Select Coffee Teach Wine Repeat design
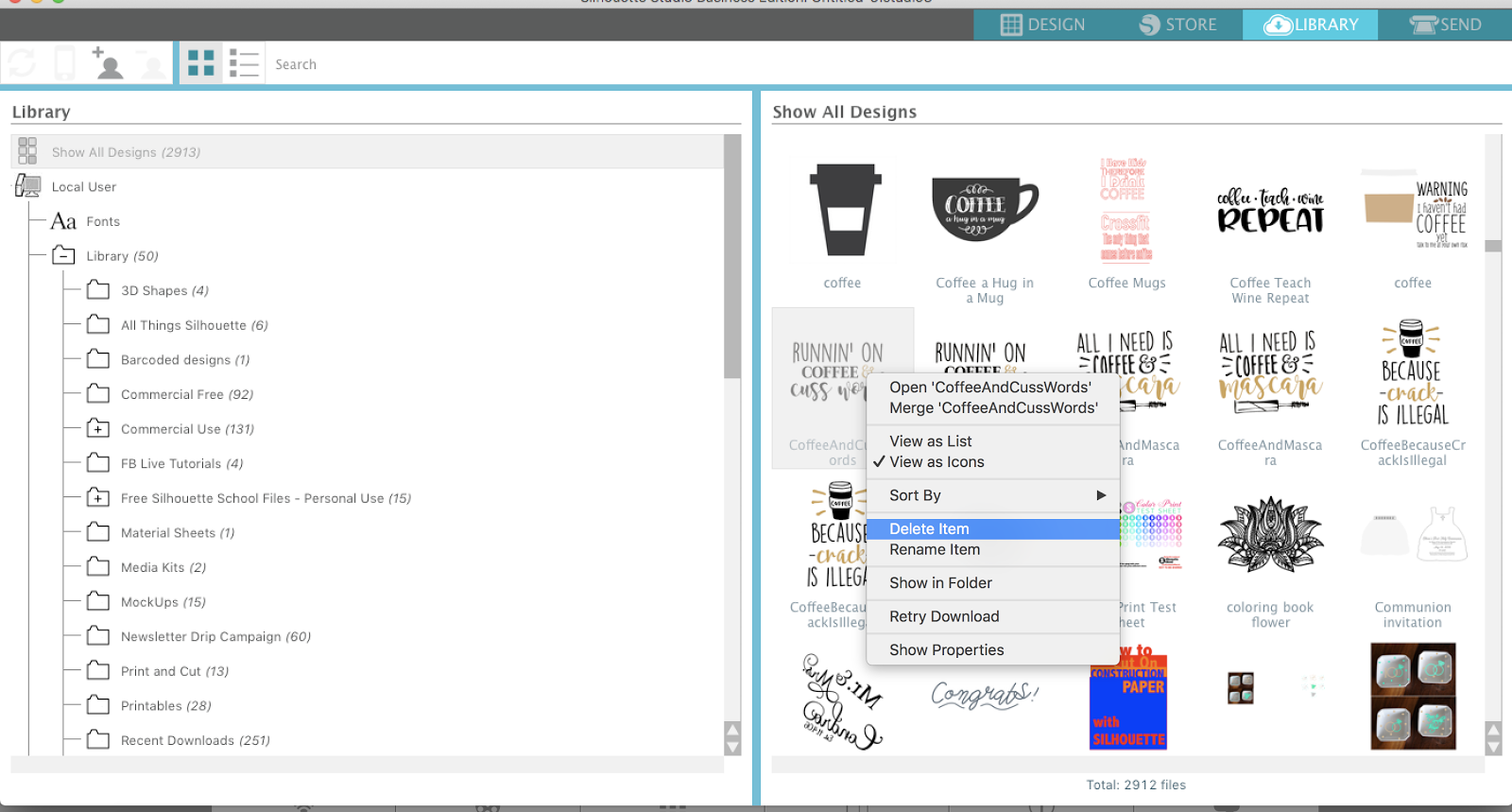 pos(1270,210)
